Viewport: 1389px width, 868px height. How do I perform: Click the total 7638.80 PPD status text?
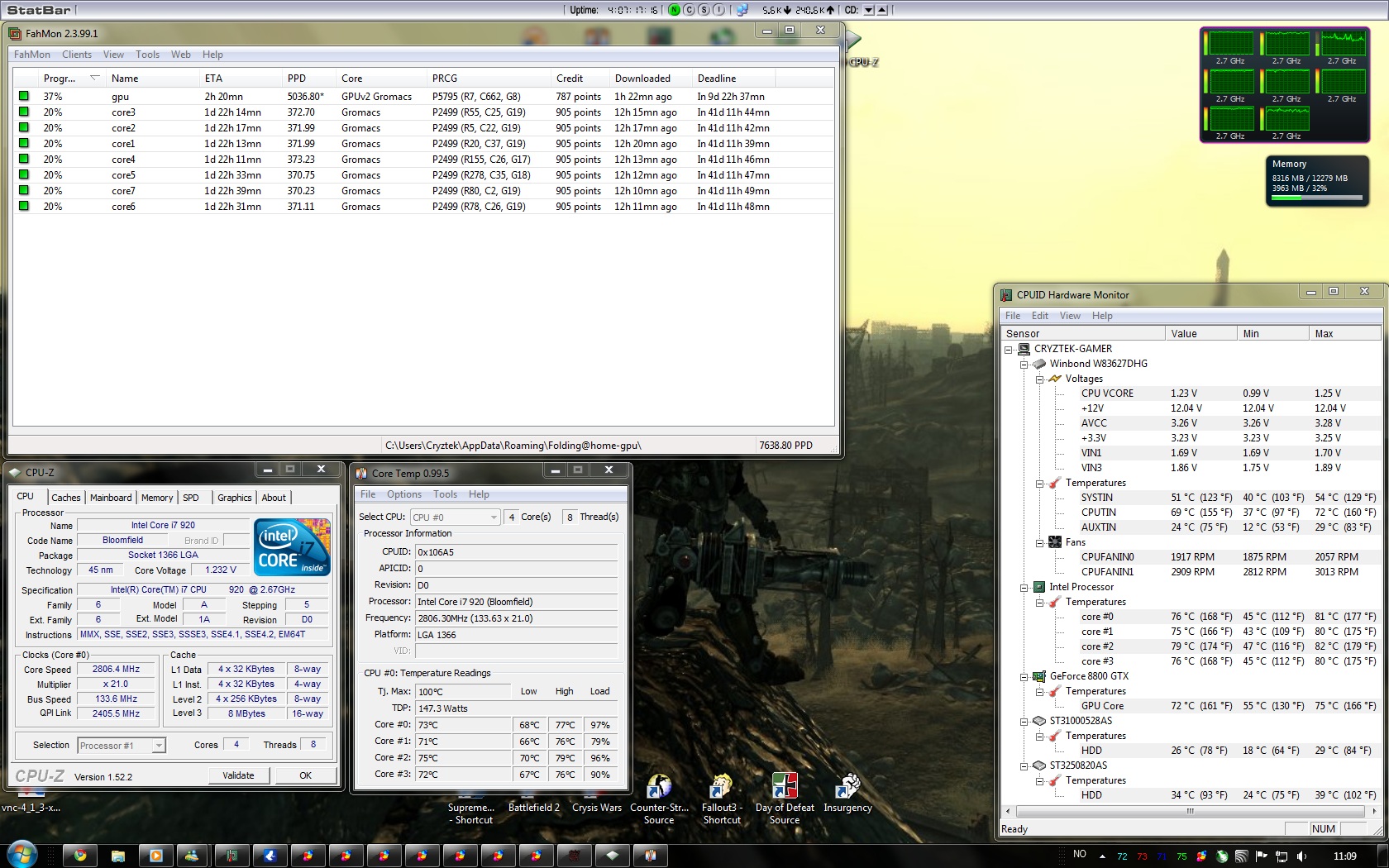point(785,445)
